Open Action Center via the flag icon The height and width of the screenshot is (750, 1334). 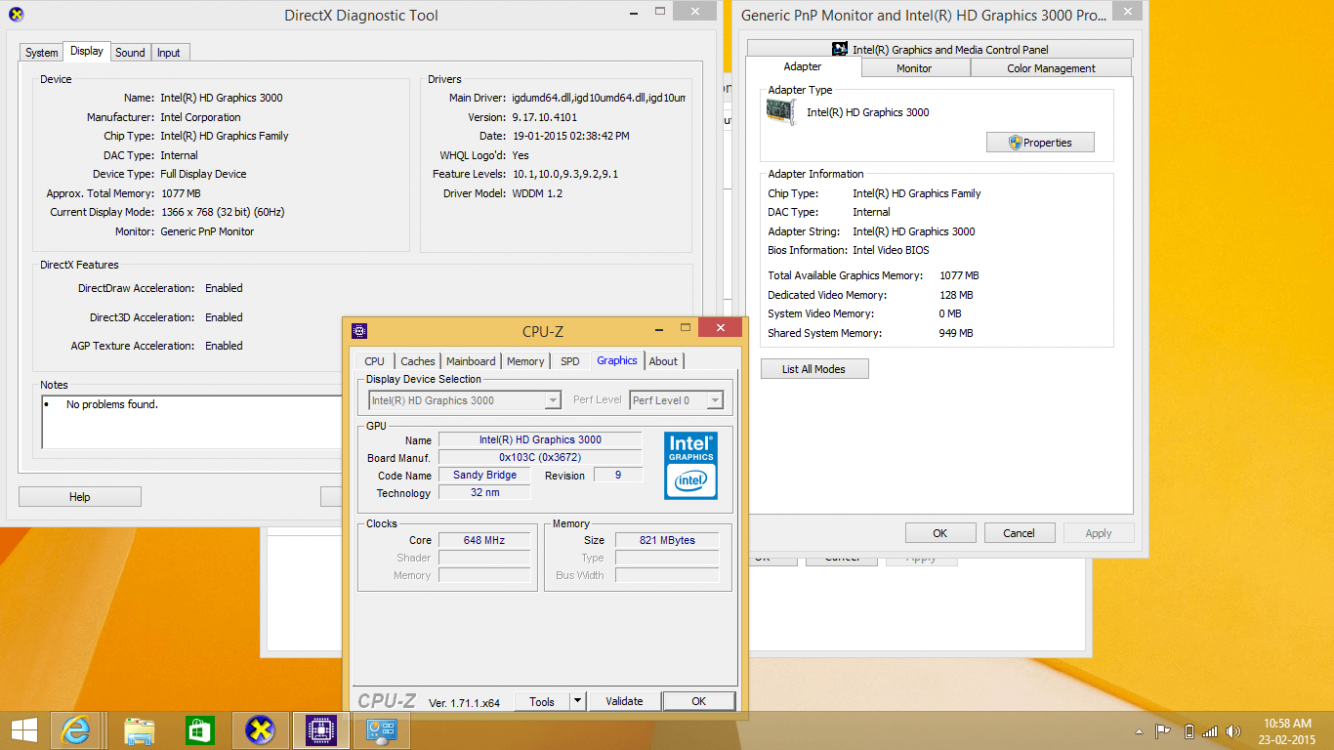[x=1163, y=731]
